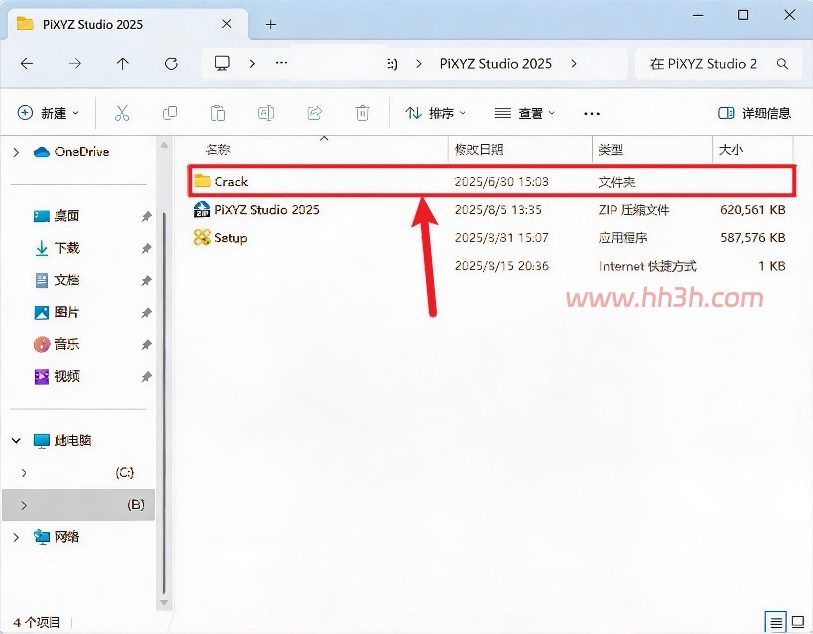This screenshot has height=634, width=813.
Task: Maximize the File Explorer window
Action: pos(743,15)
